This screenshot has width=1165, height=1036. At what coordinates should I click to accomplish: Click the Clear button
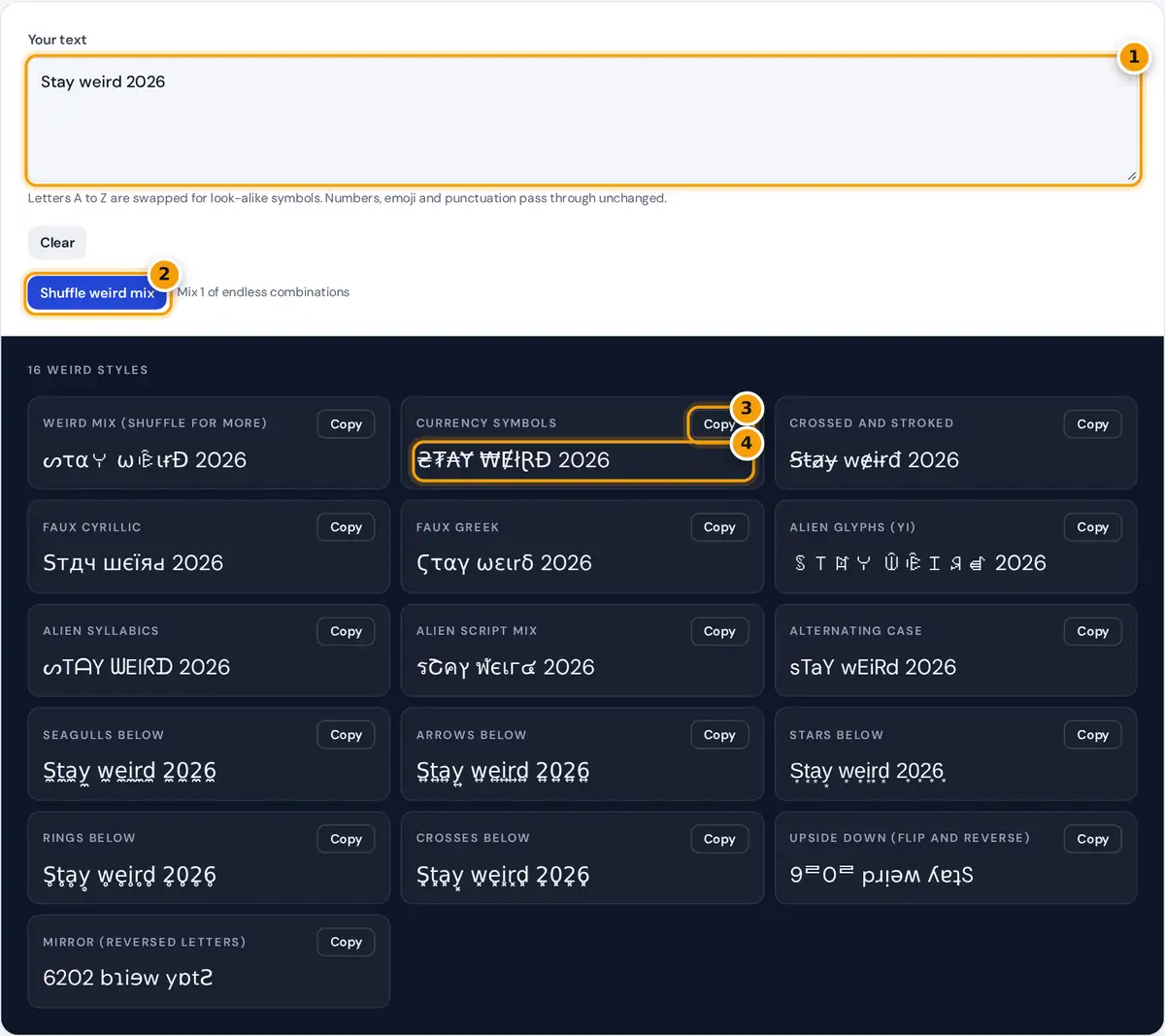(57, 243)
